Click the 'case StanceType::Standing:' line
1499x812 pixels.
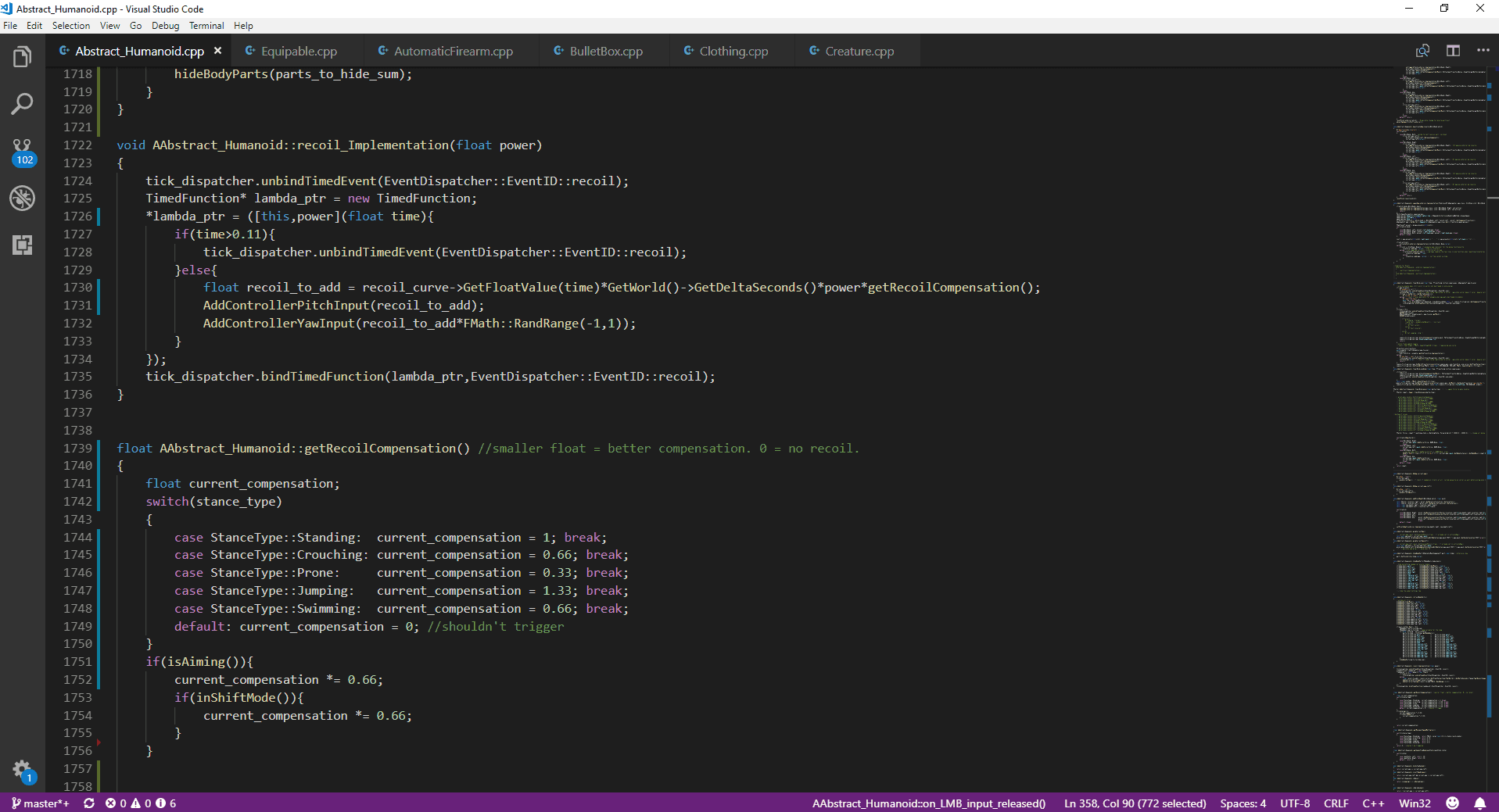coord(390,537)
